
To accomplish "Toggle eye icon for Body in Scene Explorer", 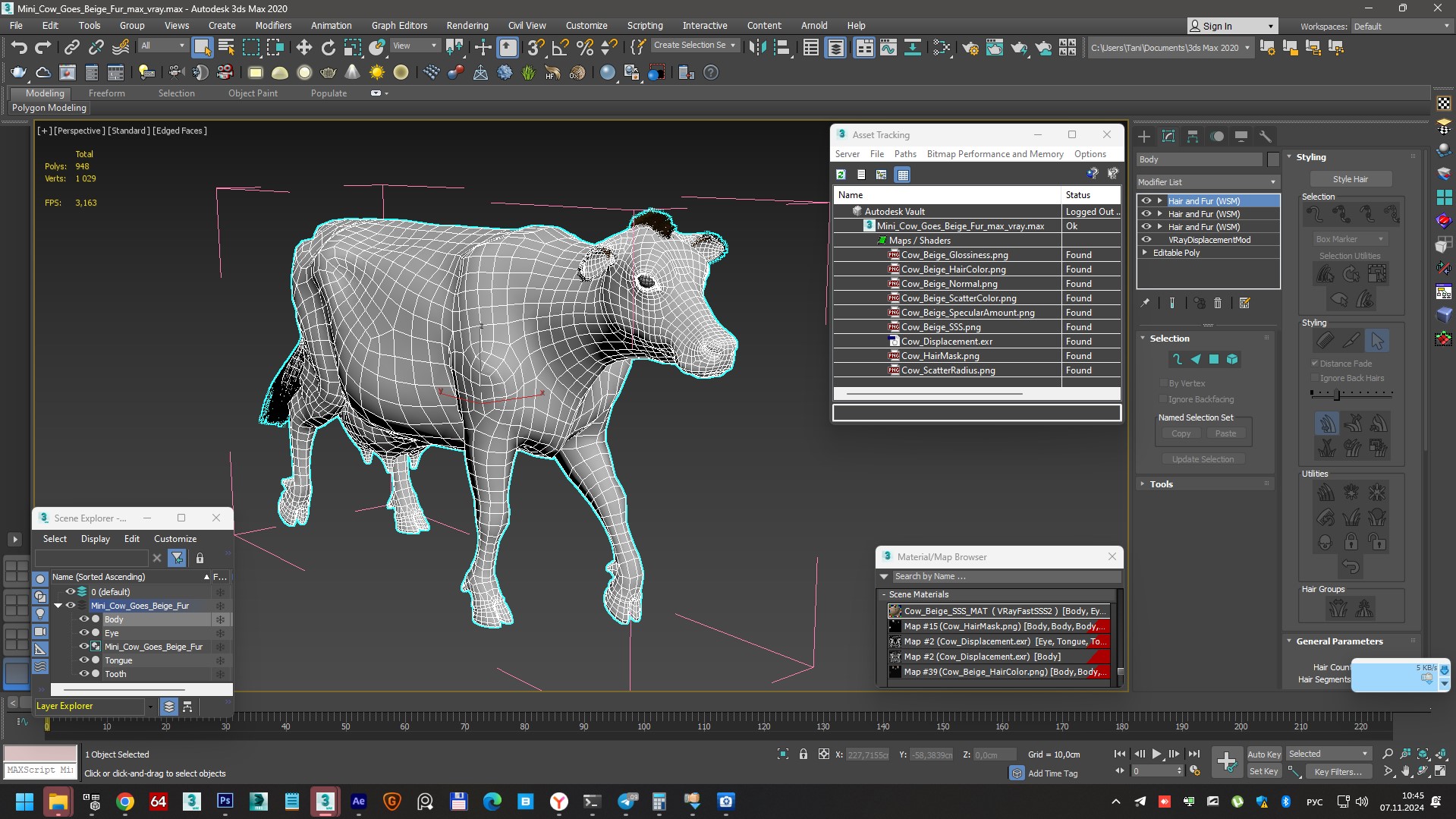I will [x=84, y=619].
